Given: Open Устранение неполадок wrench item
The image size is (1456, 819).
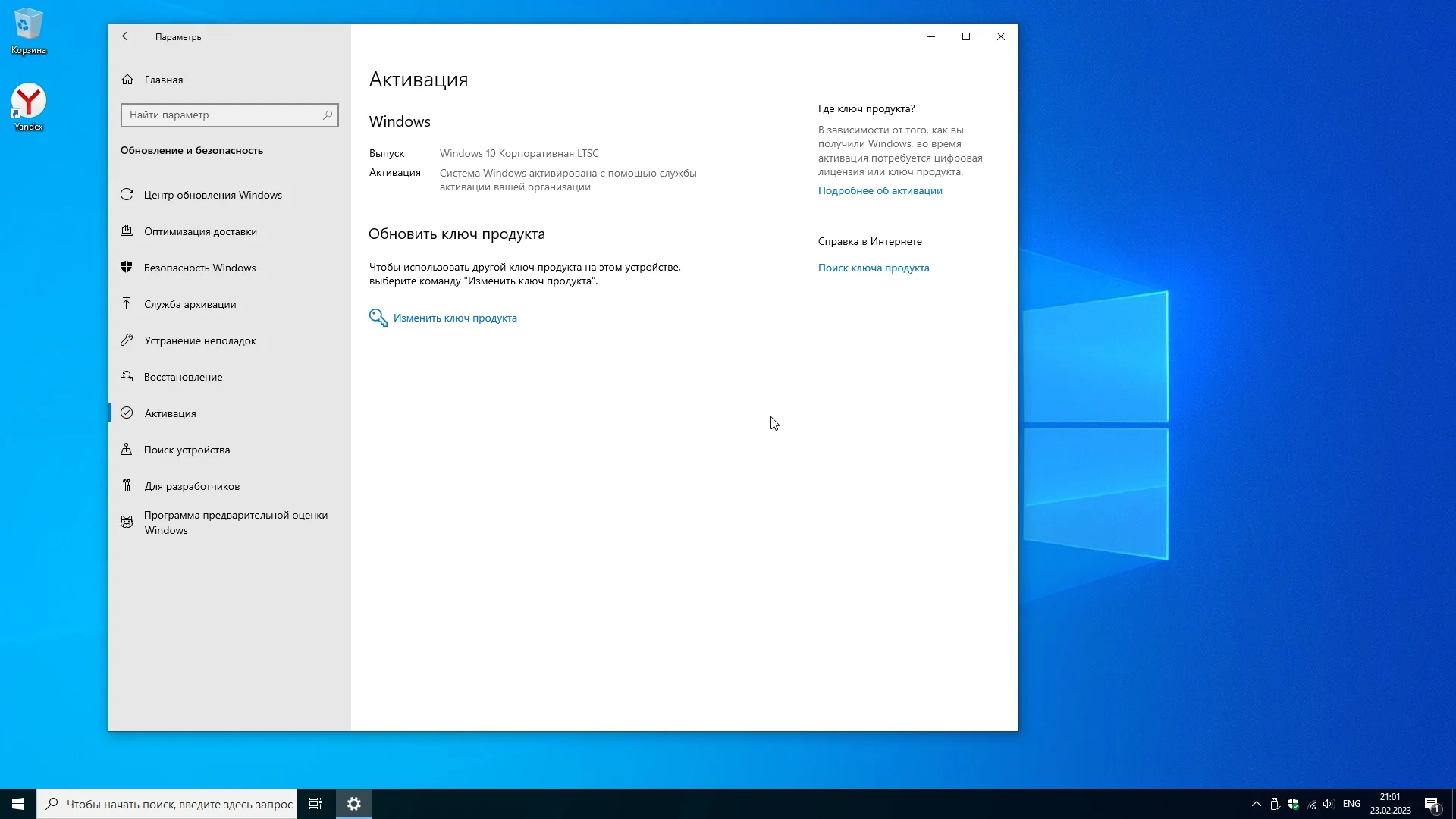Looking at the screenshot, I should (x=199, y=340).
